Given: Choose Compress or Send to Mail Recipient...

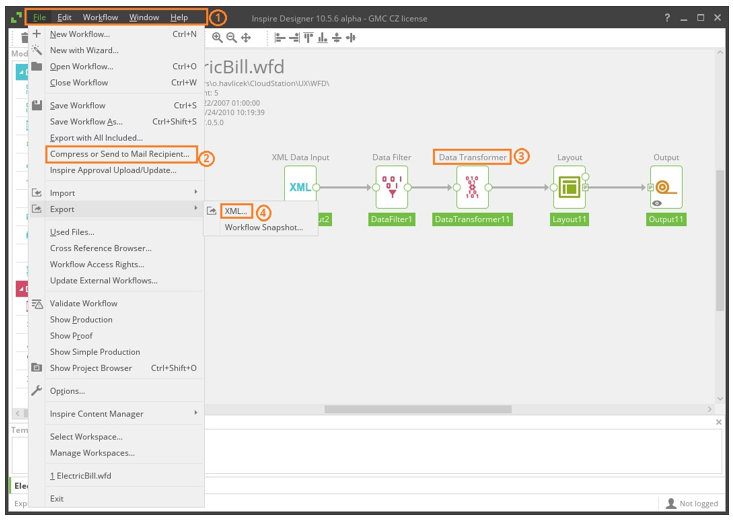Looking at the screenshot, I should coord(116,154).
